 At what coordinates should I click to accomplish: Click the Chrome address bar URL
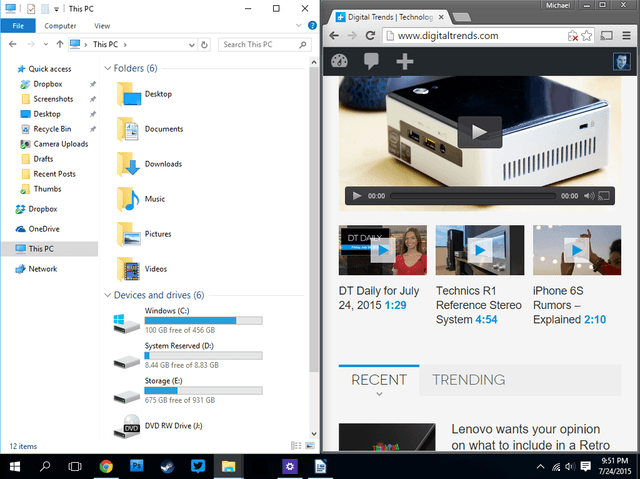(448, 36)
